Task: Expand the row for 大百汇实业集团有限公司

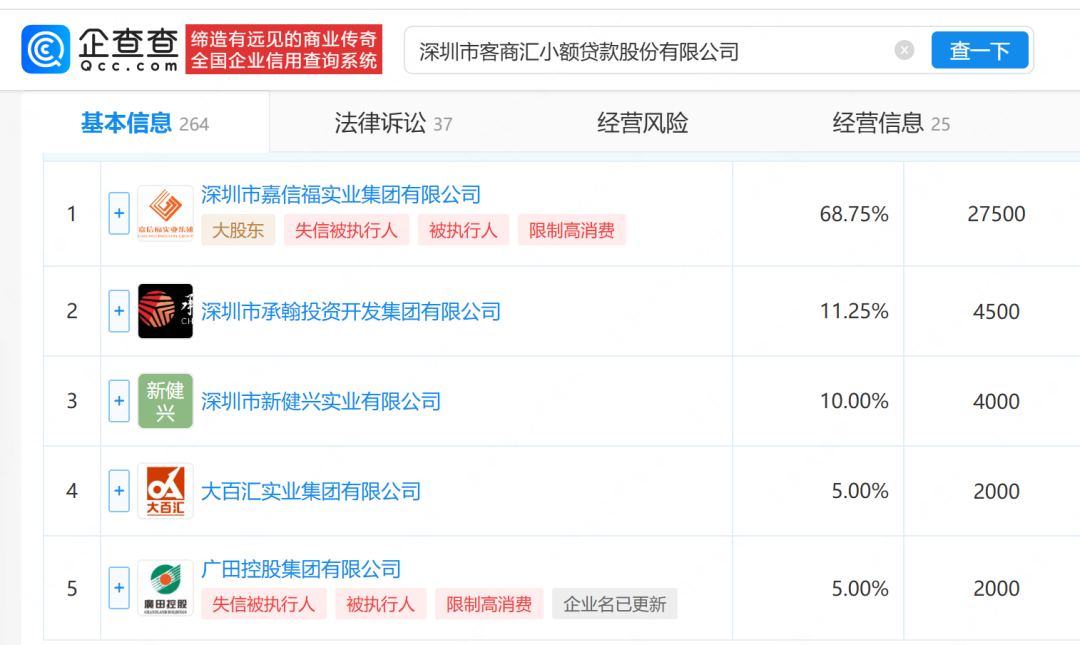Action: tap(119, 491)
